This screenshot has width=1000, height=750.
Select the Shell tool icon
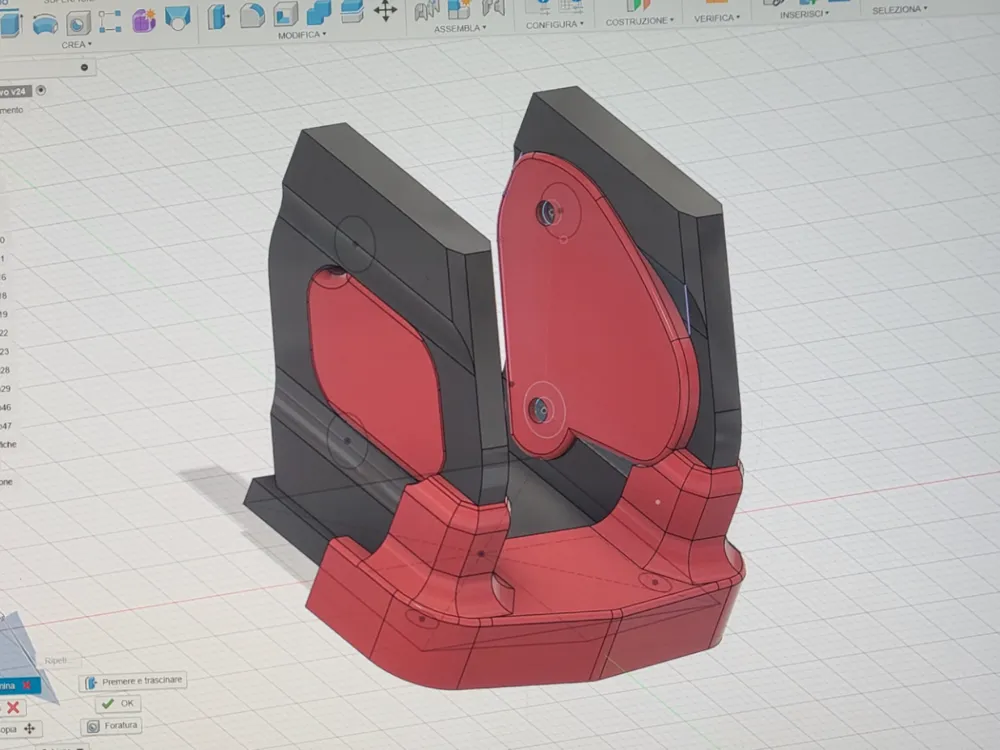pyautogui.click(x=286, y=13)
